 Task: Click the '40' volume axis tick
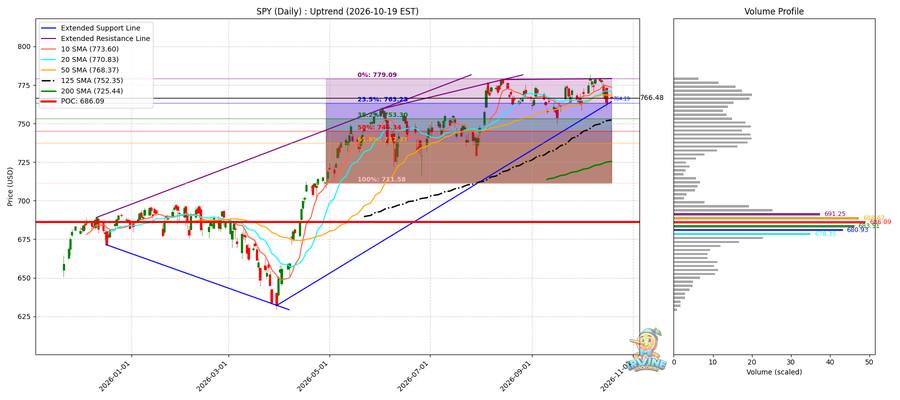tap(830, 362)
